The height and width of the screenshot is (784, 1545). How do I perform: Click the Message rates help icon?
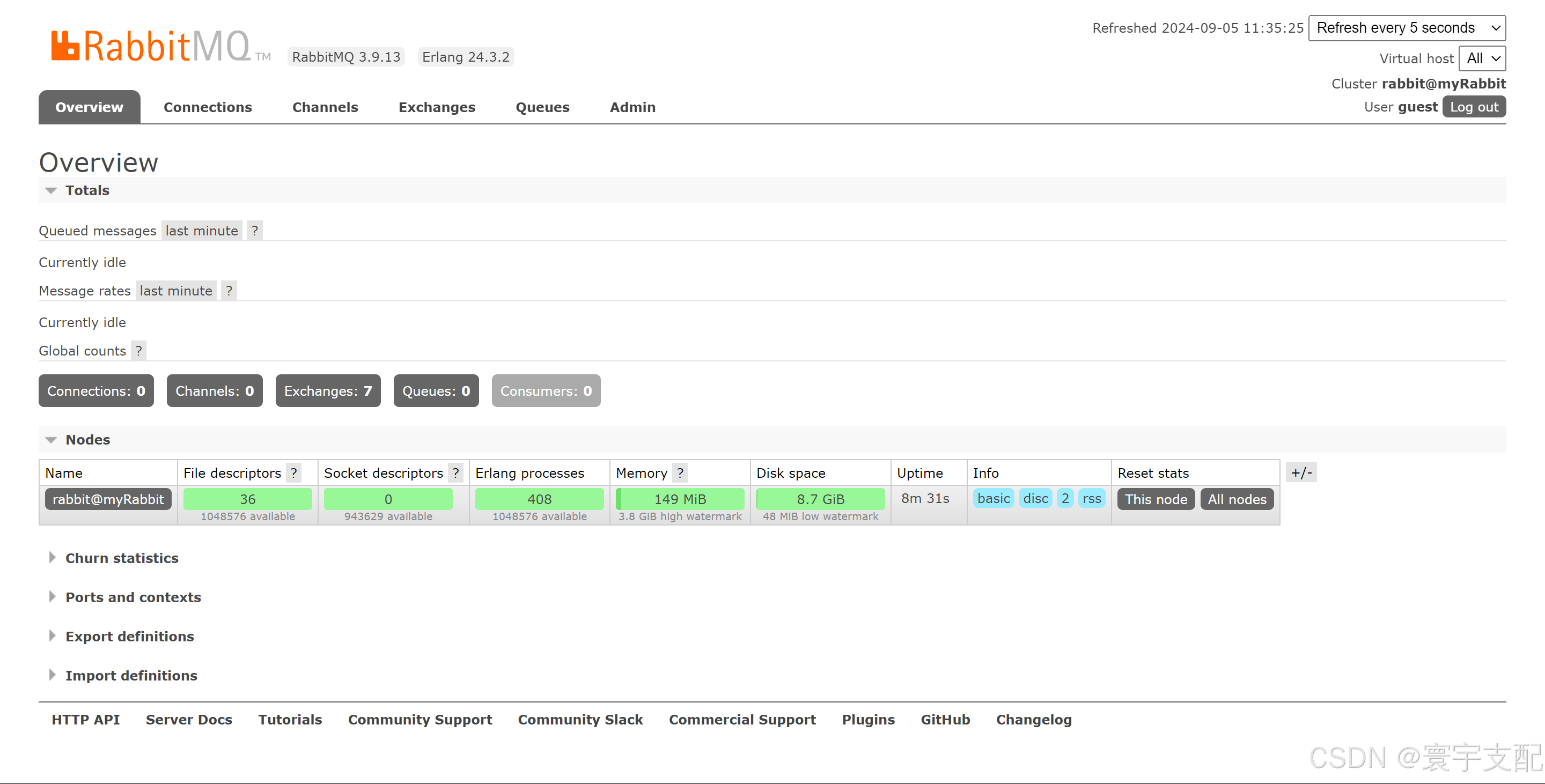(x=229, y=291)
